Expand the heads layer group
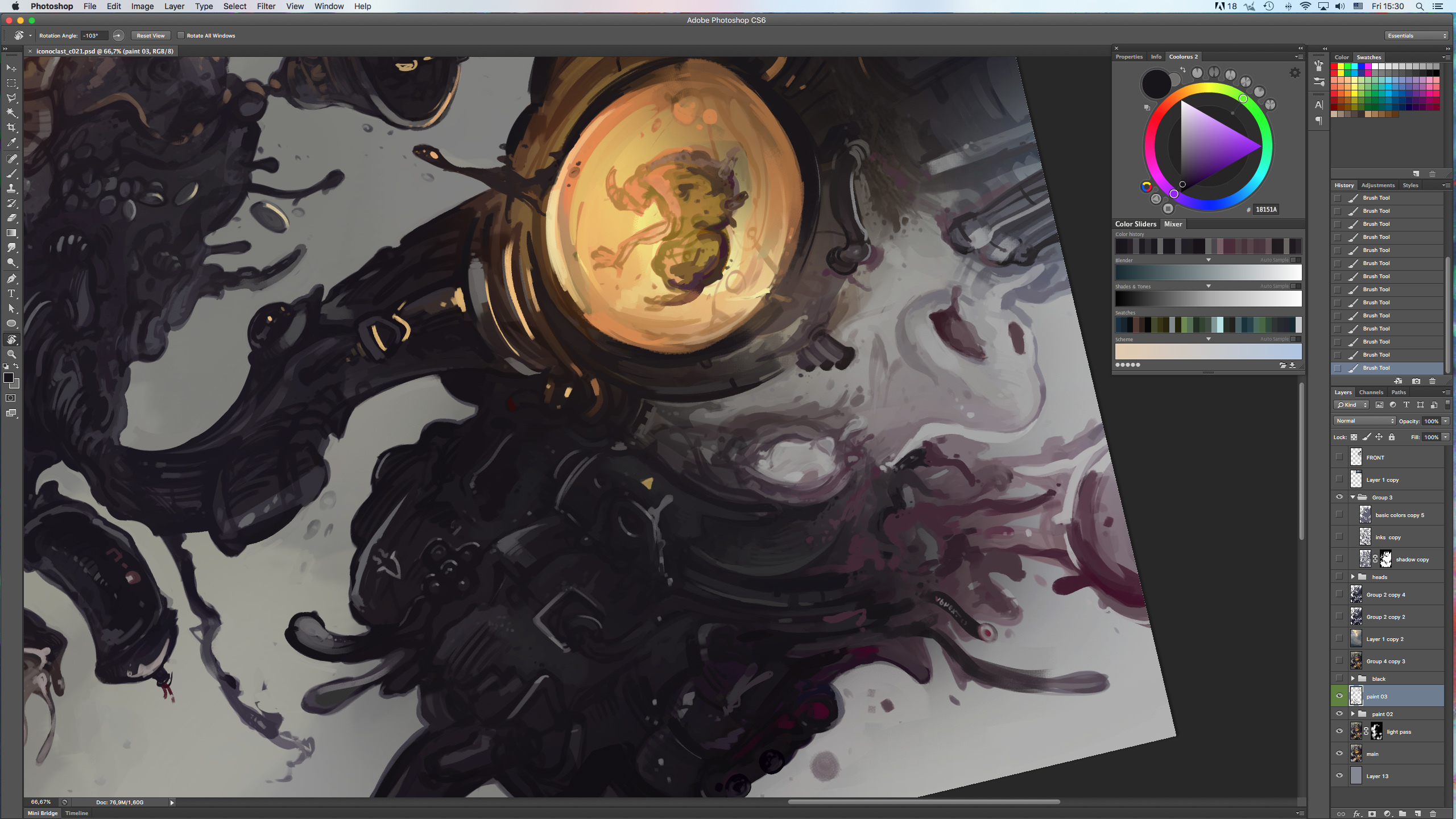Image resolution: width=1456 pixels, height=819 pixels. click(x=1353, y=577)
